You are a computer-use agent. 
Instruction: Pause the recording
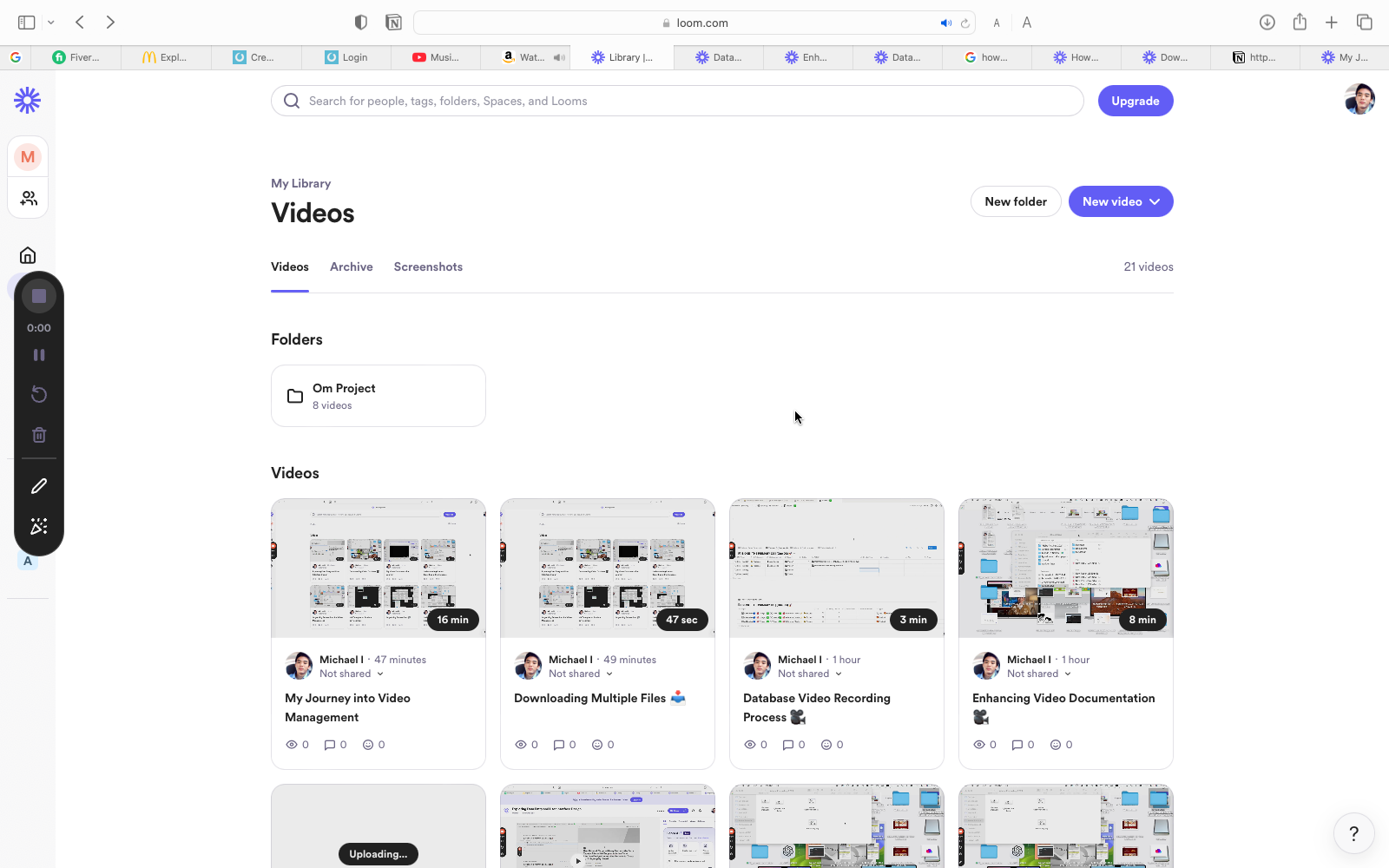tap(39, 355)
